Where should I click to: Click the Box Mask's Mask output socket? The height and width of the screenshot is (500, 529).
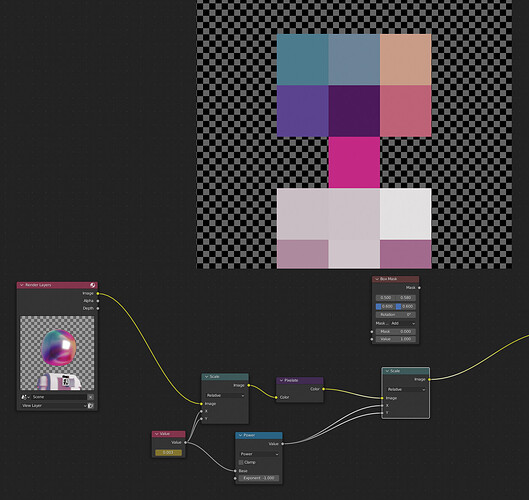point(419,288)
